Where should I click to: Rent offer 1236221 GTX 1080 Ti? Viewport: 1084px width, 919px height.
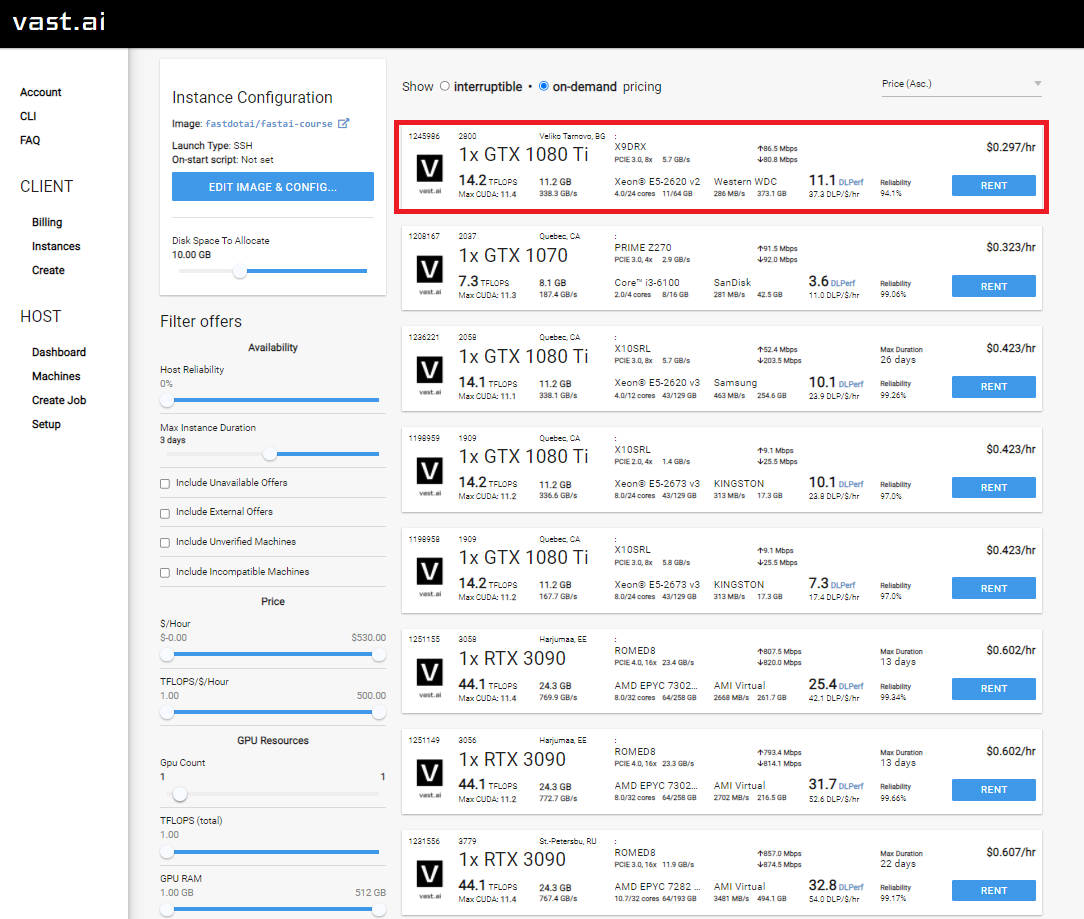[993, 387]
